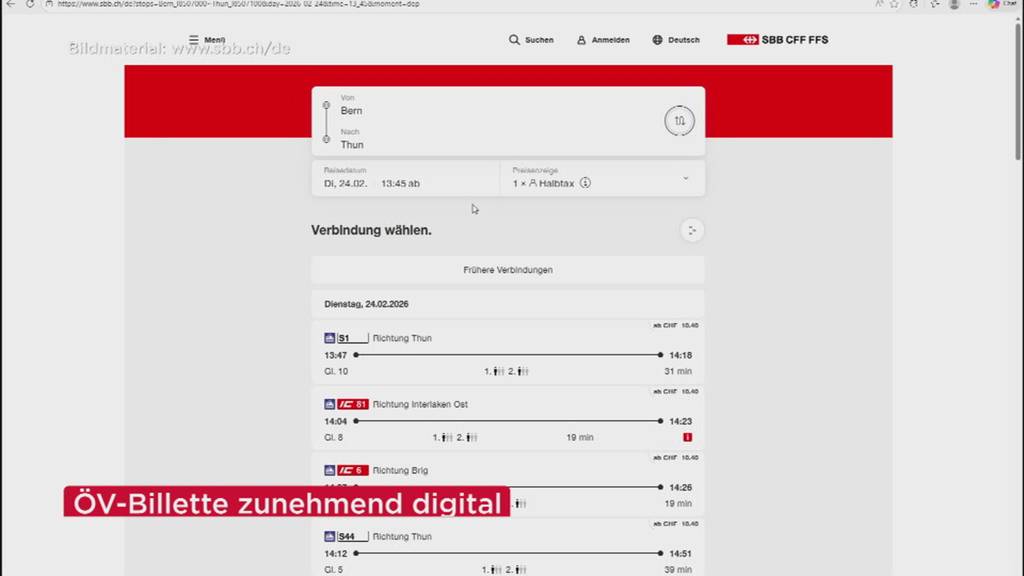Screen dimensions: 1024x576
Task: Switch language via Deutsch menu item
Action: tap(683, 40)
